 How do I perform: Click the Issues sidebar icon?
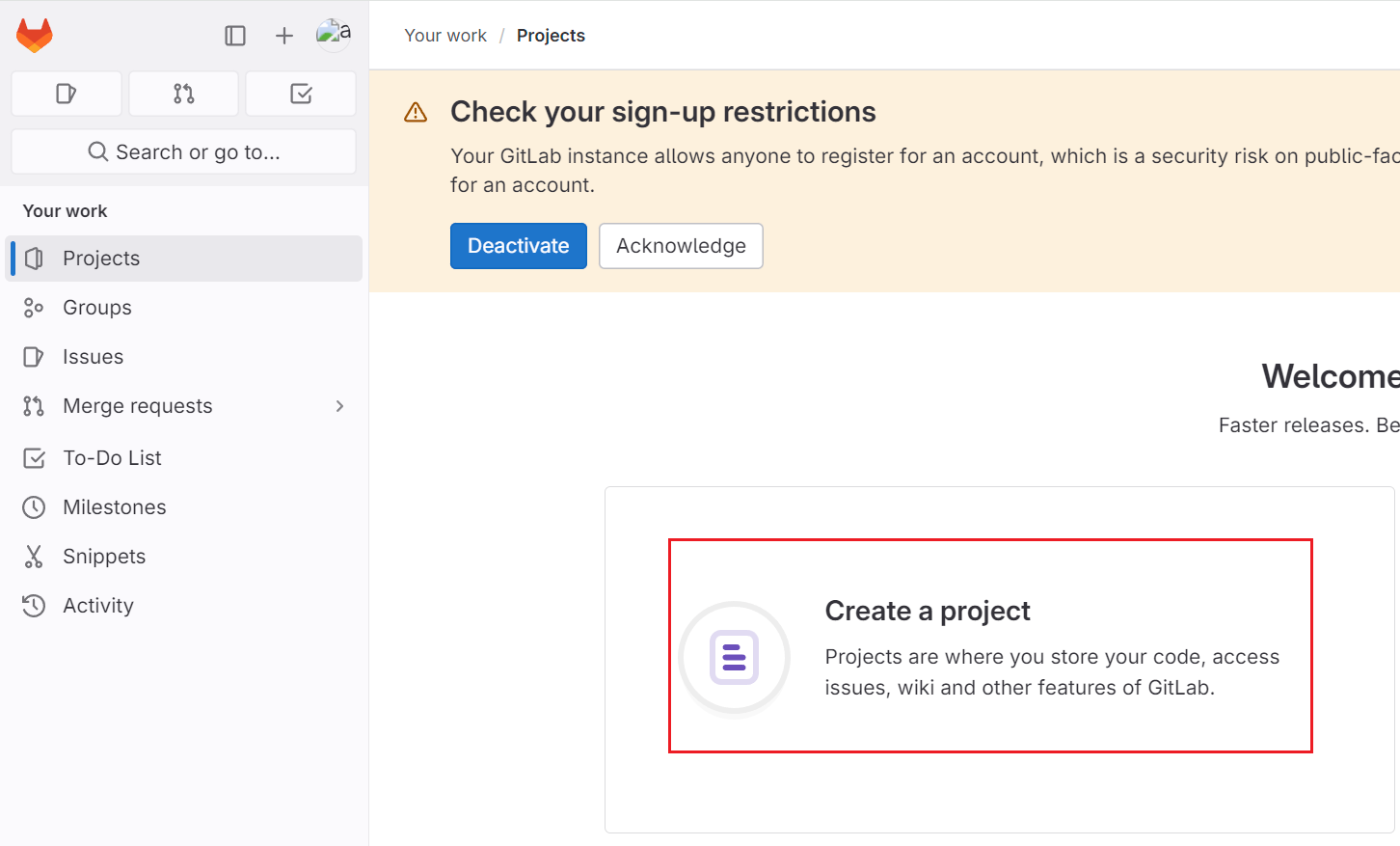pyautogui.click(x=34, y=357)
